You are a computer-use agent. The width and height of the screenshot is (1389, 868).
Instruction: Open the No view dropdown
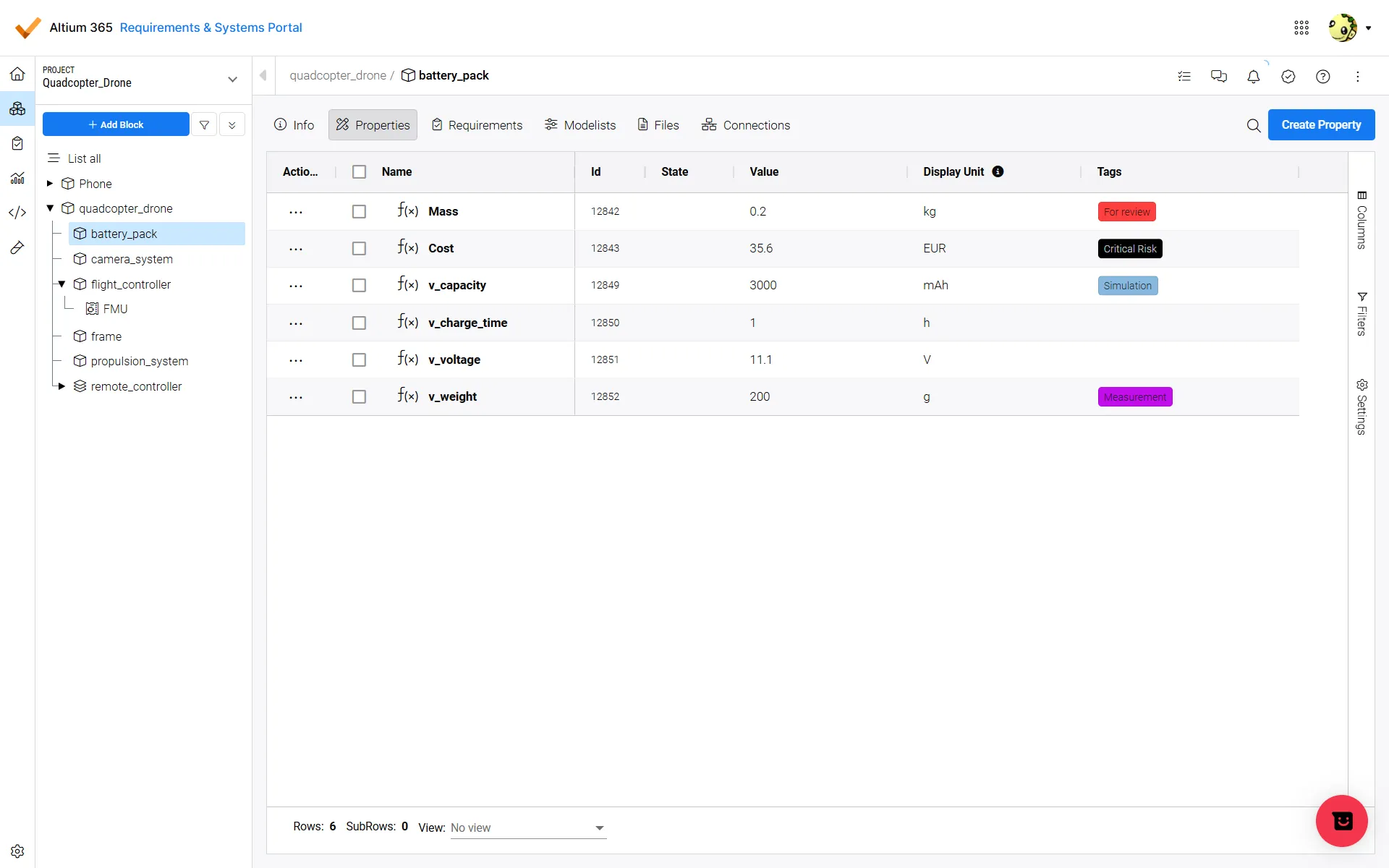click(528, 827)
